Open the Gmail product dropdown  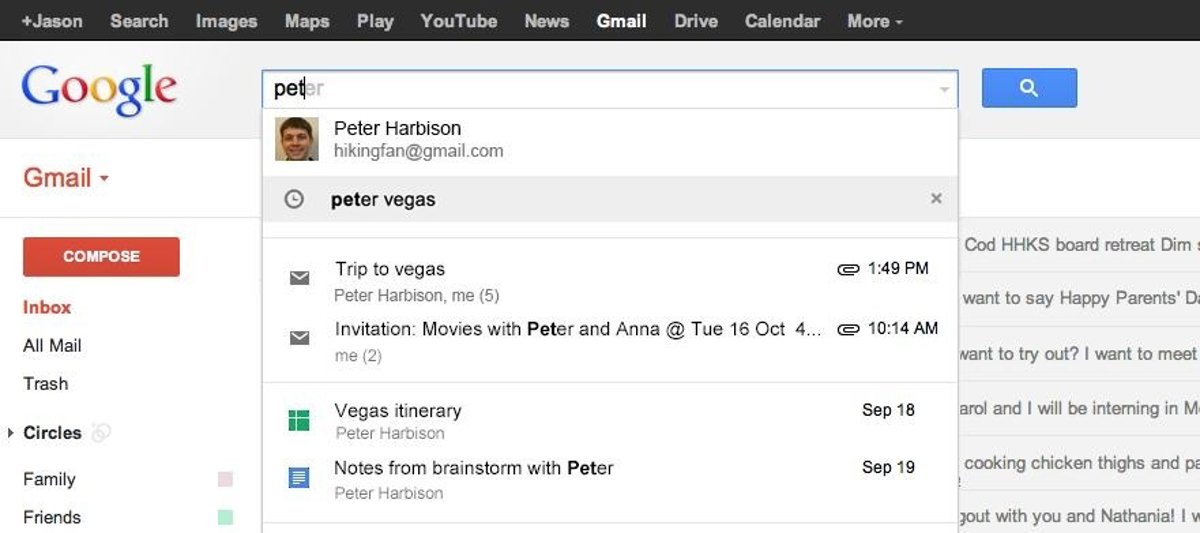tap(66, 179)
